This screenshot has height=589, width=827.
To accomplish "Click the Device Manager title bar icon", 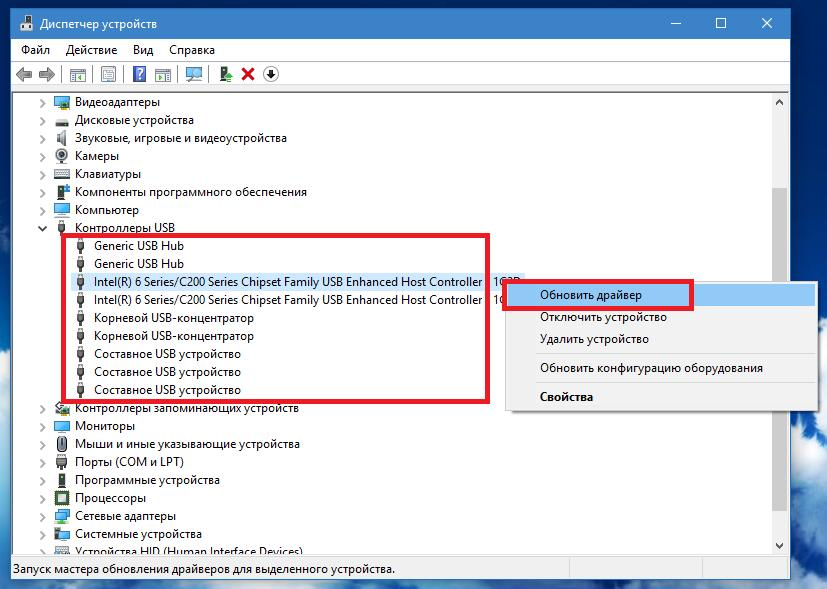I will tap(26, 23).
